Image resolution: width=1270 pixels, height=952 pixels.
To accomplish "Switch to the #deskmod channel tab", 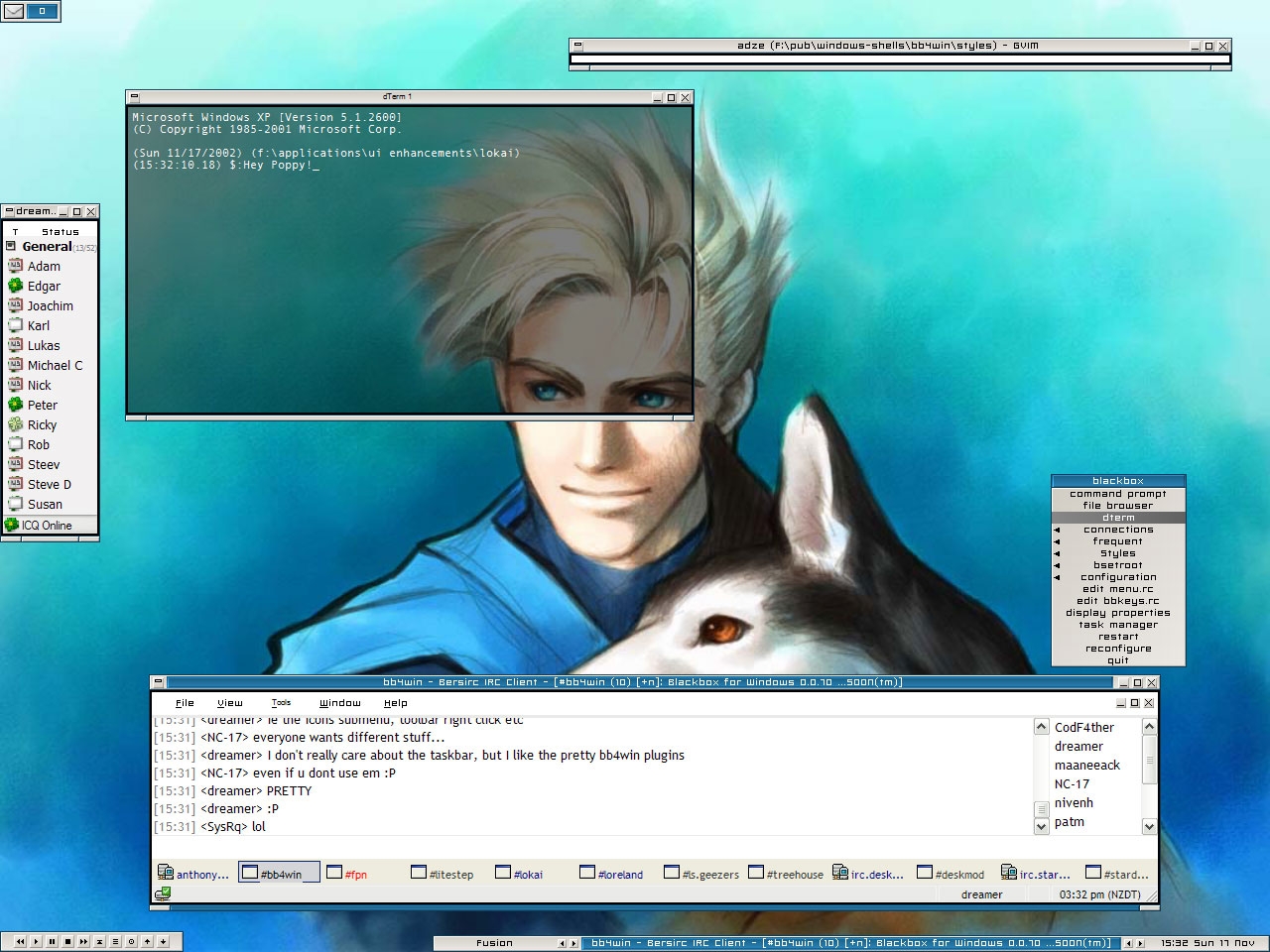I will (x=953, y=874).
